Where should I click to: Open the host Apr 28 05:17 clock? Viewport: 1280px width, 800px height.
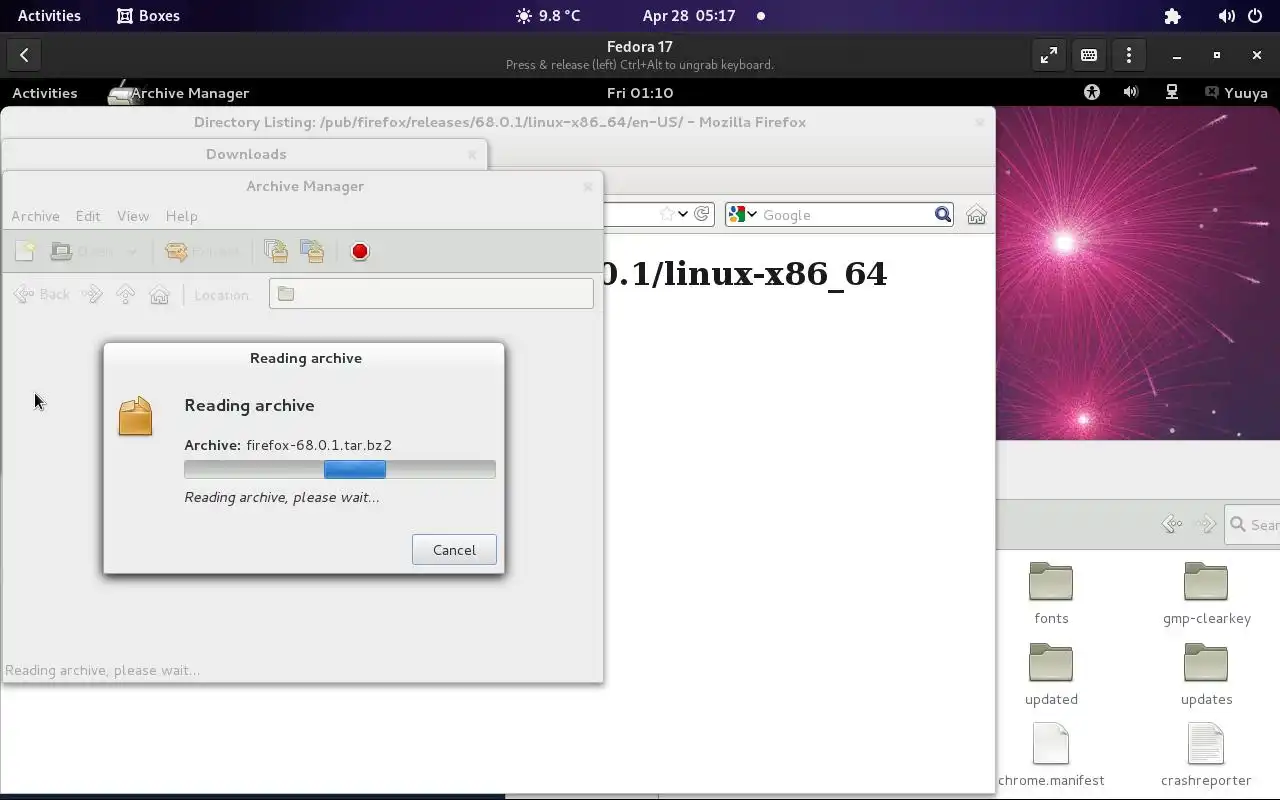click(x=689, y=16)
